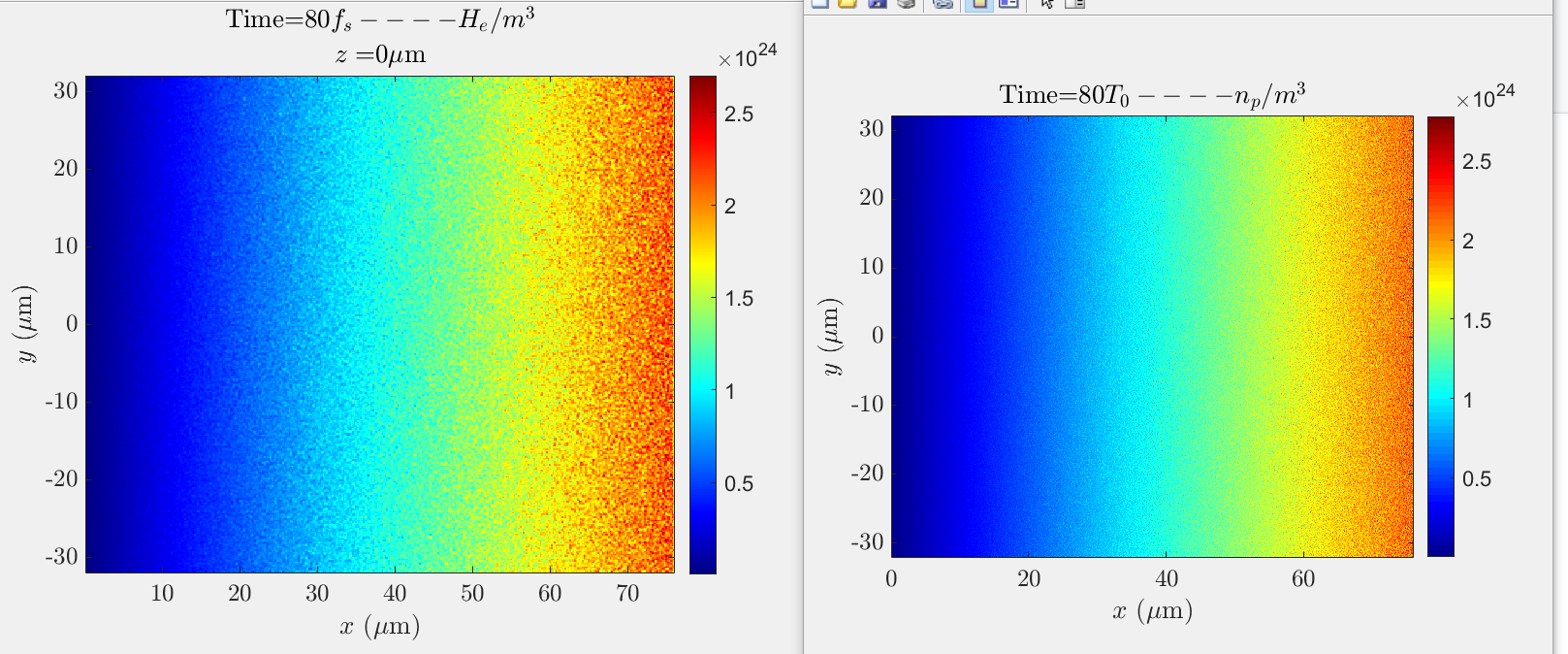Screen dimensions: 1568x654
Task: Click the -30 y-axis tick in left plot
Action: coord(62,557)
